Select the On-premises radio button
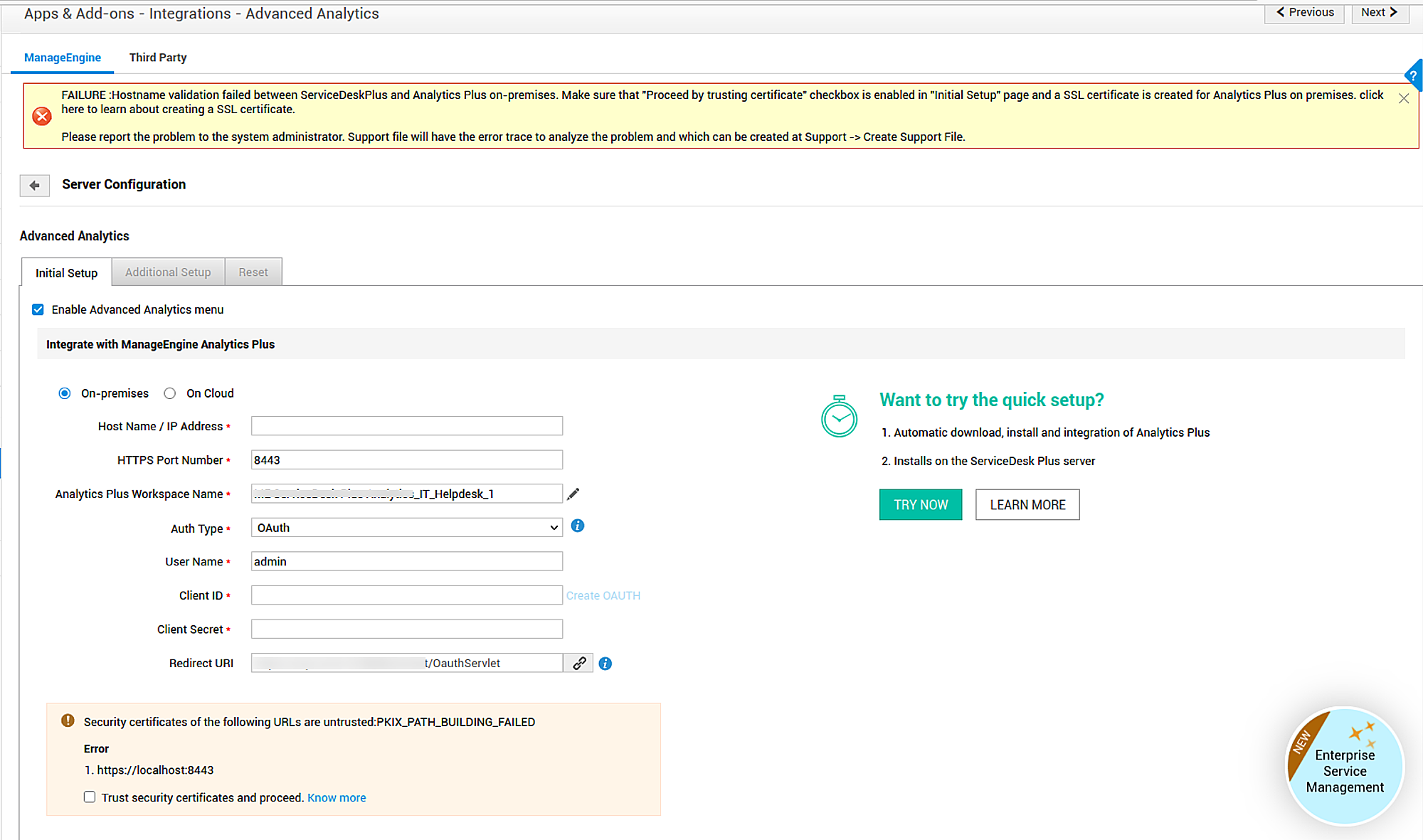The image size is (1423, 840). click(65, 393)
